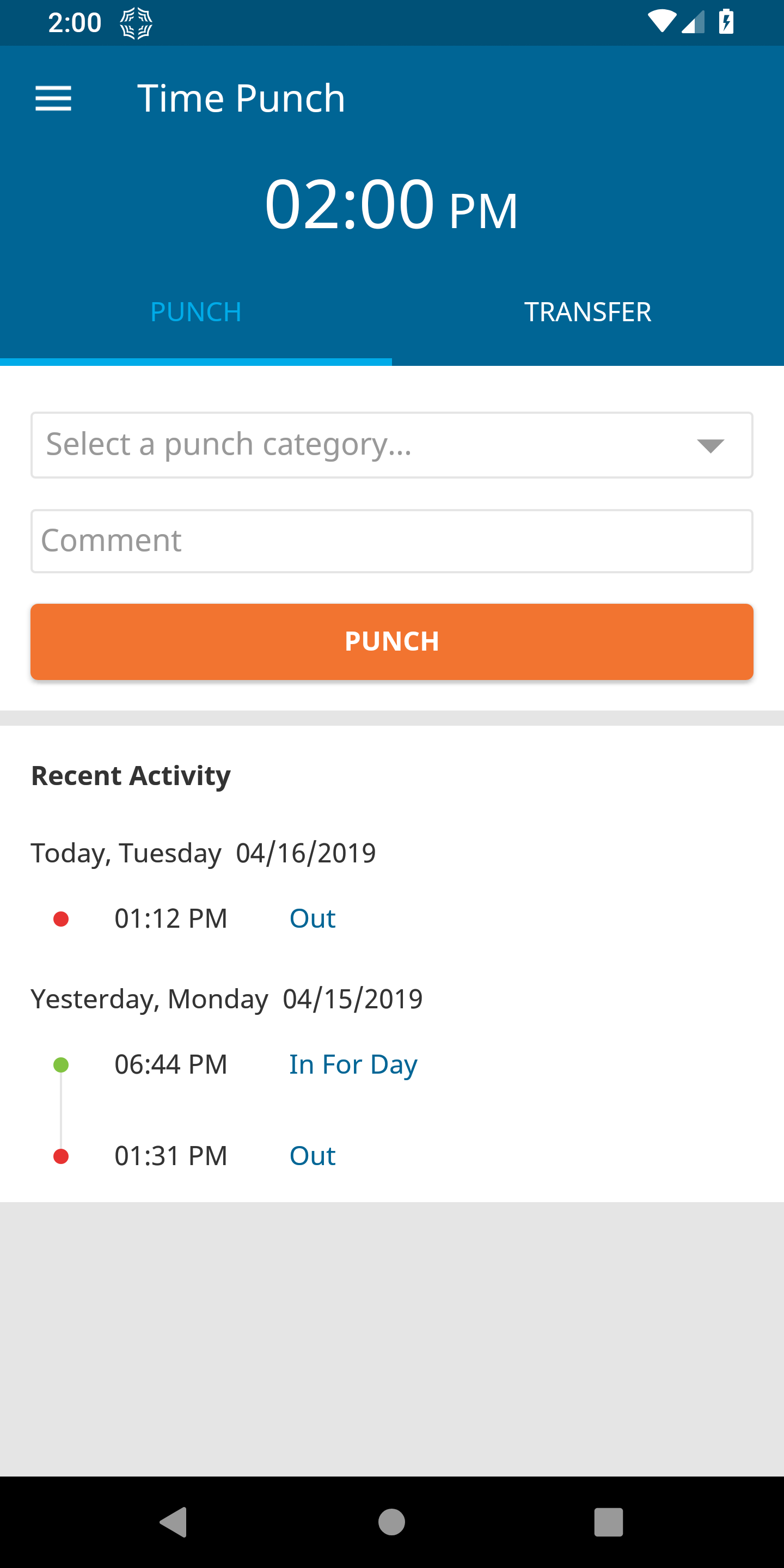784x1568 pixels.
Task: Click the Comment input field
Action: point(392,541)
